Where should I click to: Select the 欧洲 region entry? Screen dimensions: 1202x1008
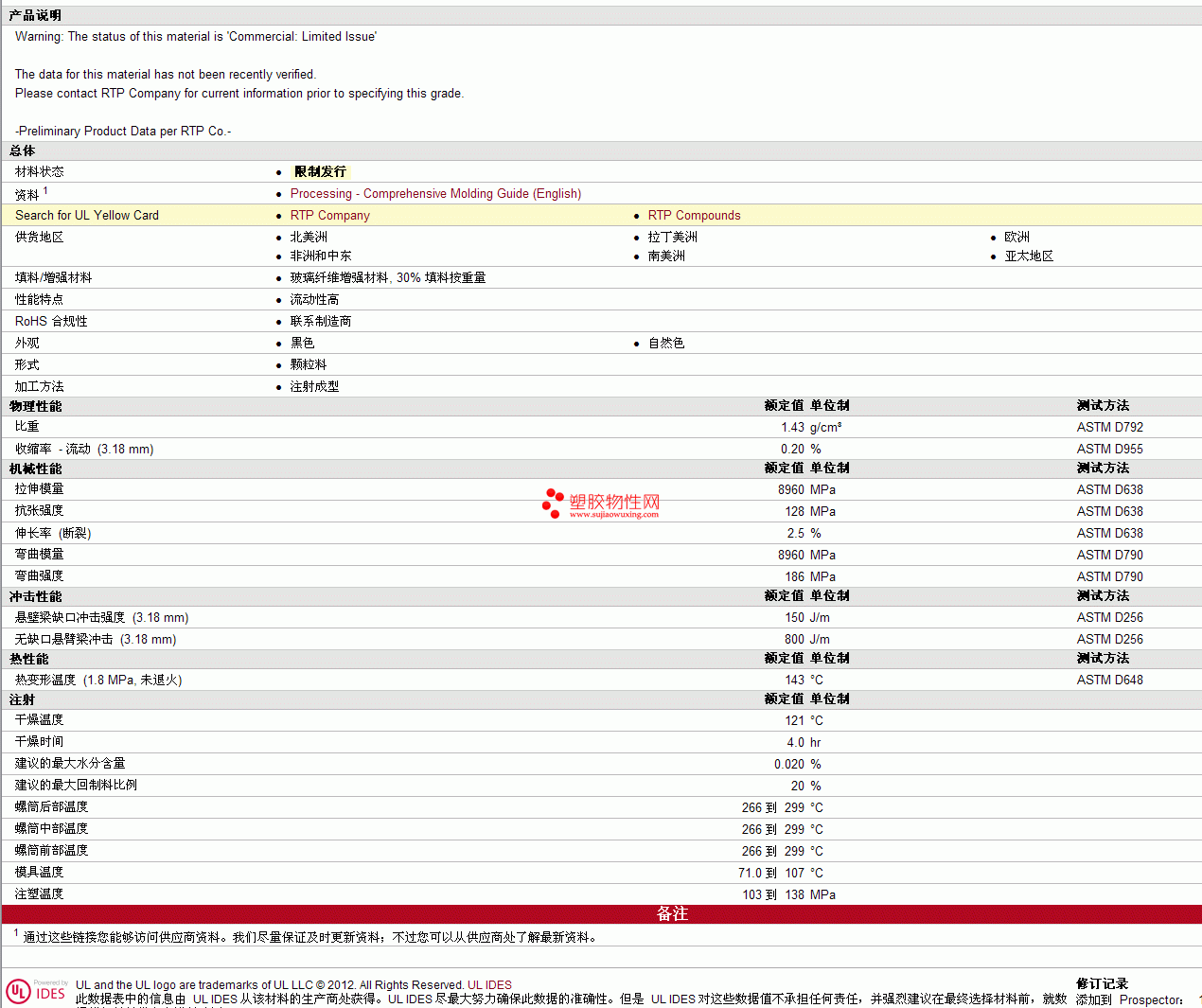[1016, 237]
